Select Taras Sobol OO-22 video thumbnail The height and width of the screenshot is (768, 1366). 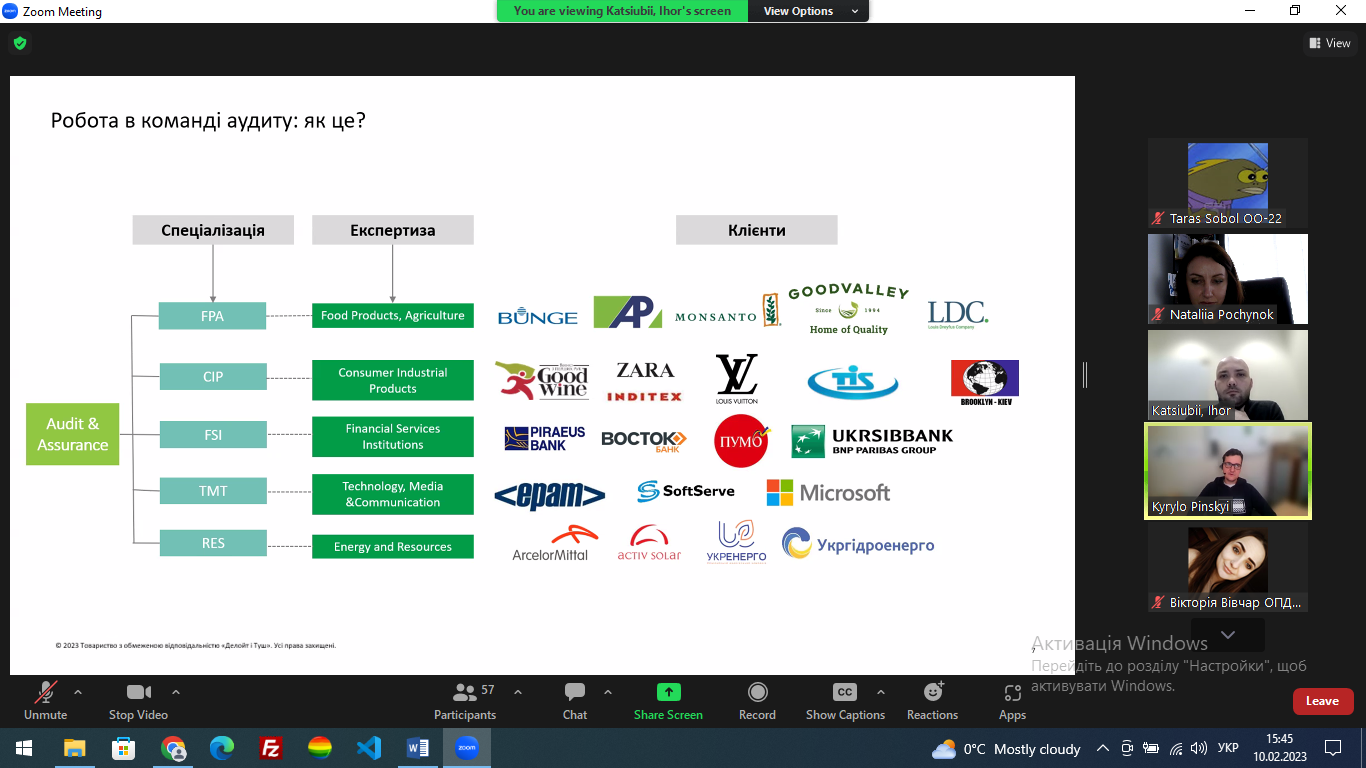(x=1228, y=184)
